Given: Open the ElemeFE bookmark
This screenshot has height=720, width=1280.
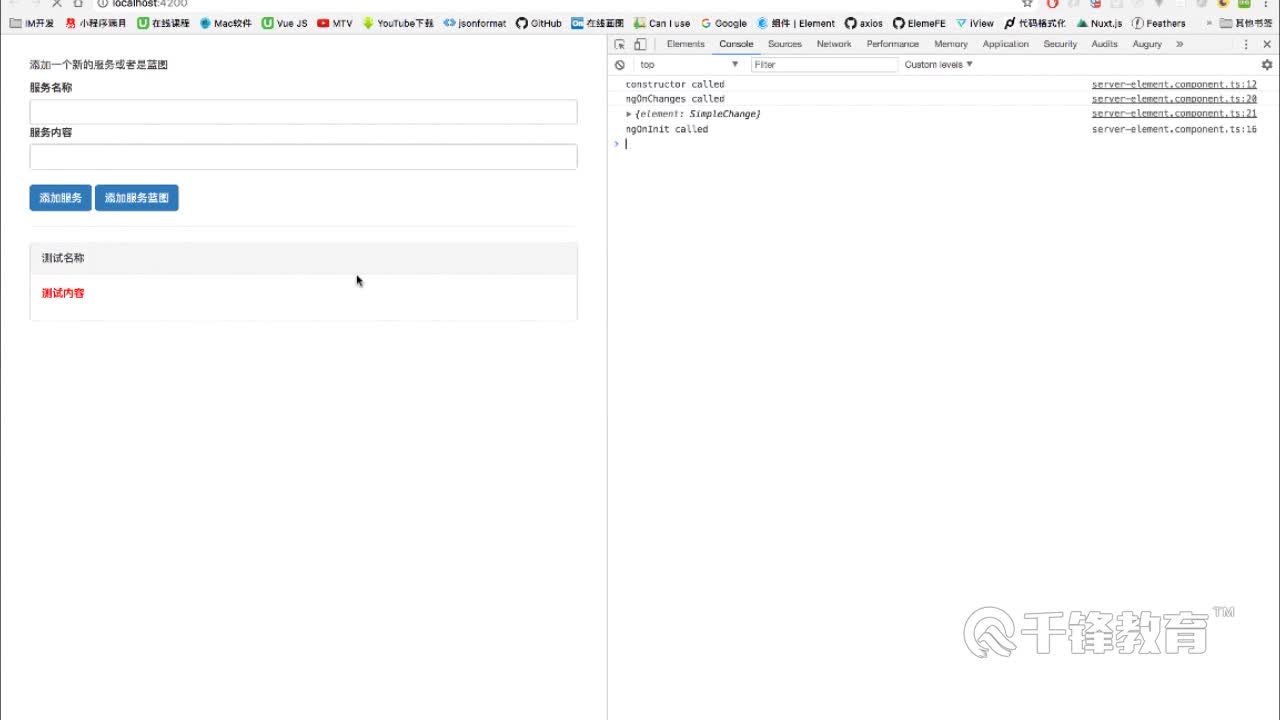Looking at the screenshot, I should click(x=919, y=23).
